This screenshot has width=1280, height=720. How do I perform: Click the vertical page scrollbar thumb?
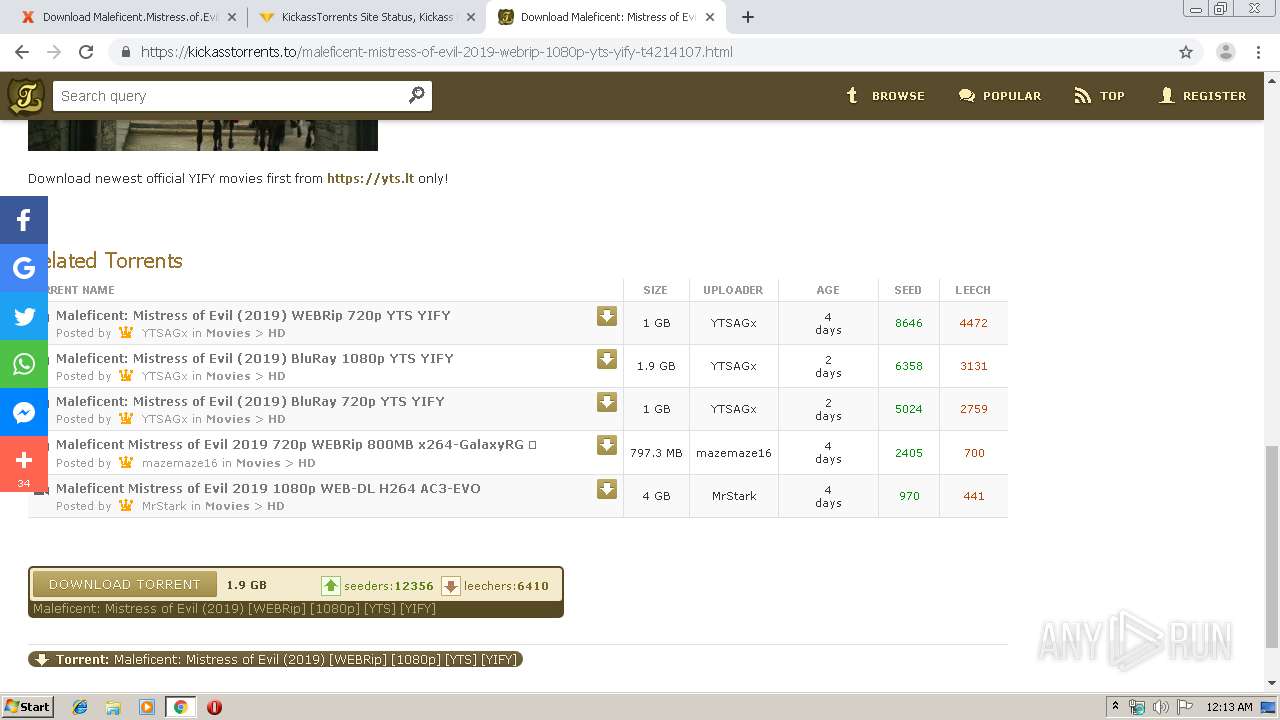coord(1272,548)
